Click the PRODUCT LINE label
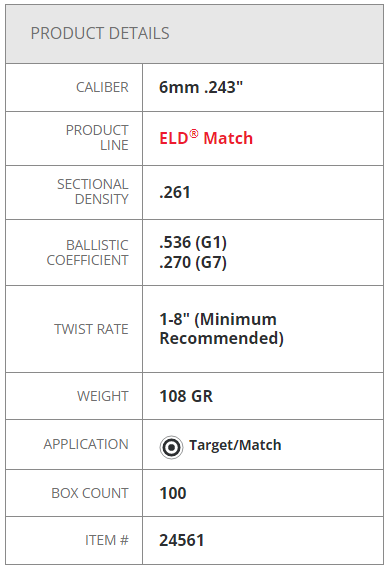The height and width of the screenshot is (568, 388). [97, 138]
